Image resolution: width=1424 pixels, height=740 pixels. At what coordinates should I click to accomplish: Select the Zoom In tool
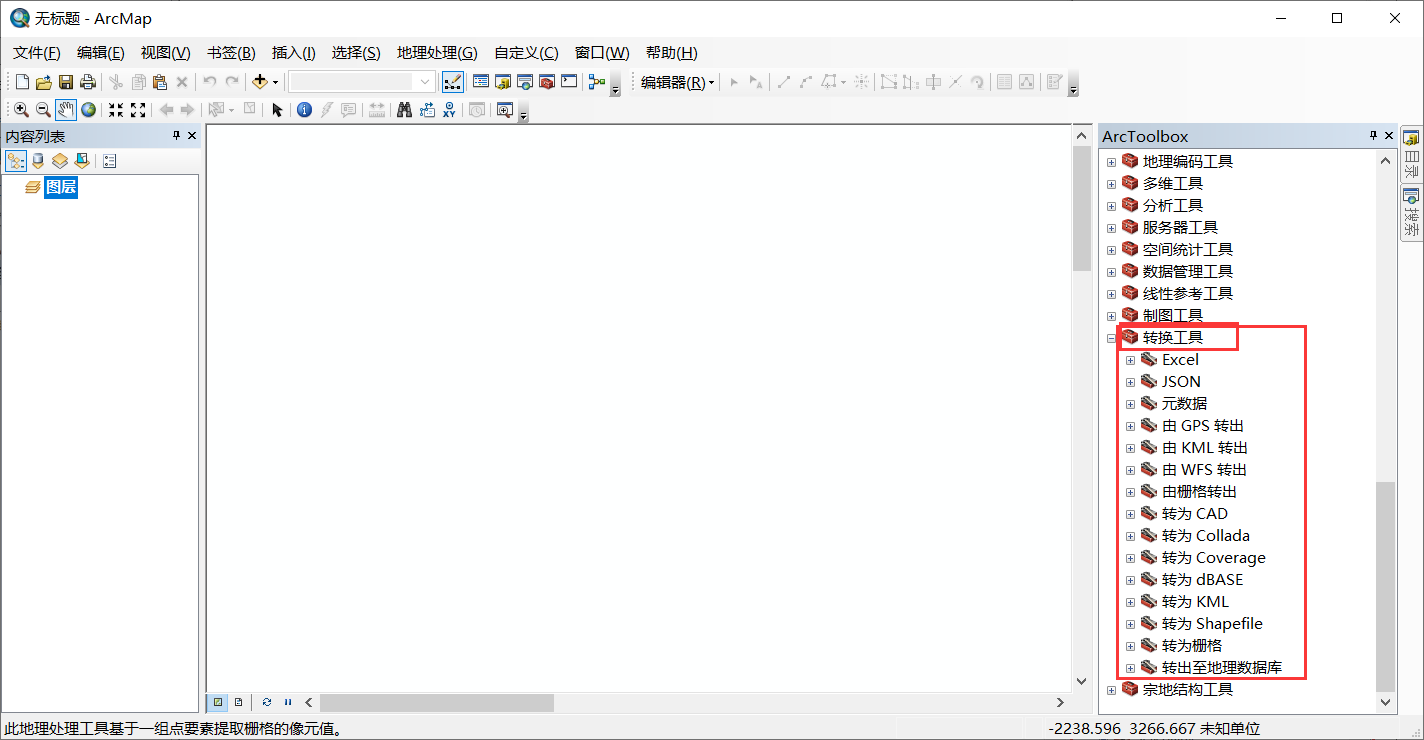coord(21,110)
